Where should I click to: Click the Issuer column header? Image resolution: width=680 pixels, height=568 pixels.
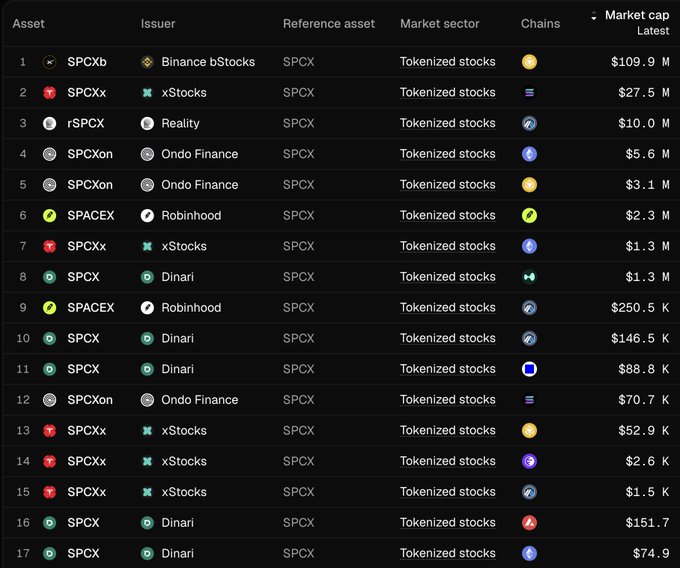[x=158, y=23]
